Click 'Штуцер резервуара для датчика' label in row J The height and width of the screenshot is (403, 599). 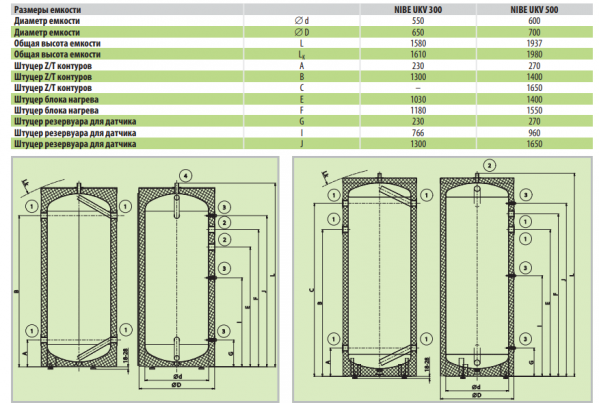75,144
